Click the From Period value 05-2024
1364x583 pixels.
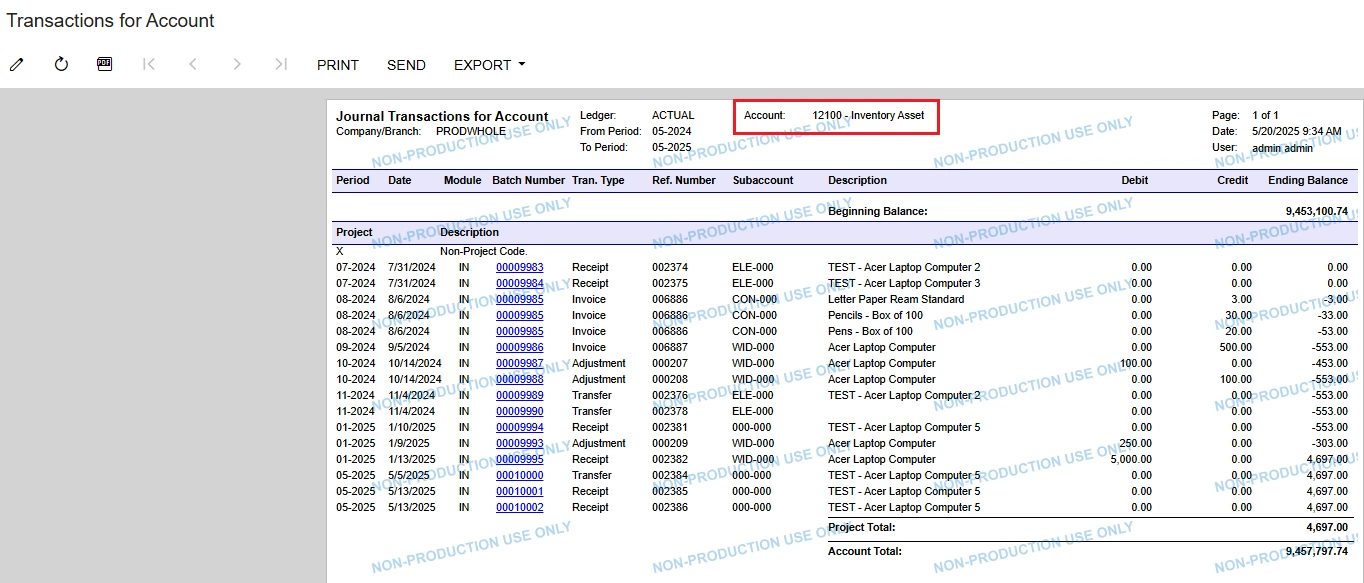coord(672,131)
